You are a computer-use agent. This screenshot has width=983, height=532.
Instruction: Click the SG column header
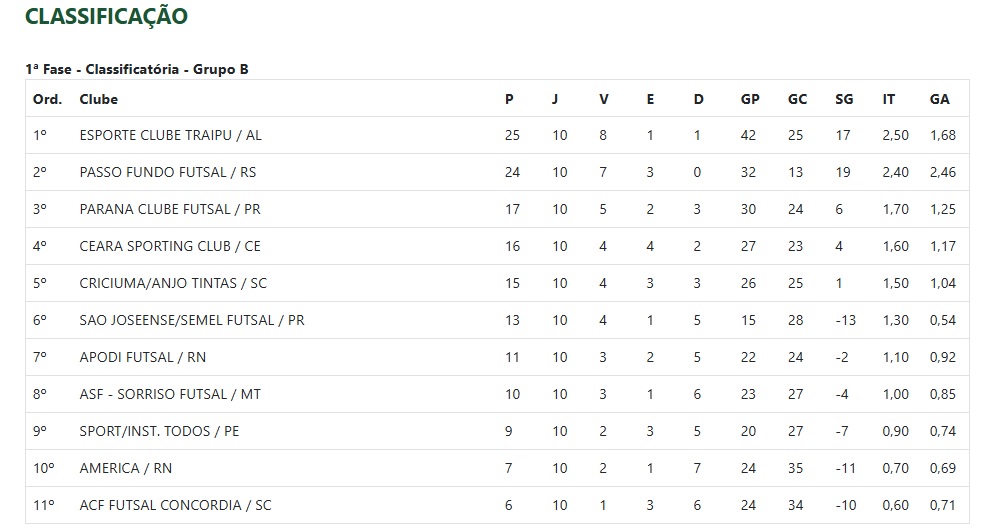844,99
